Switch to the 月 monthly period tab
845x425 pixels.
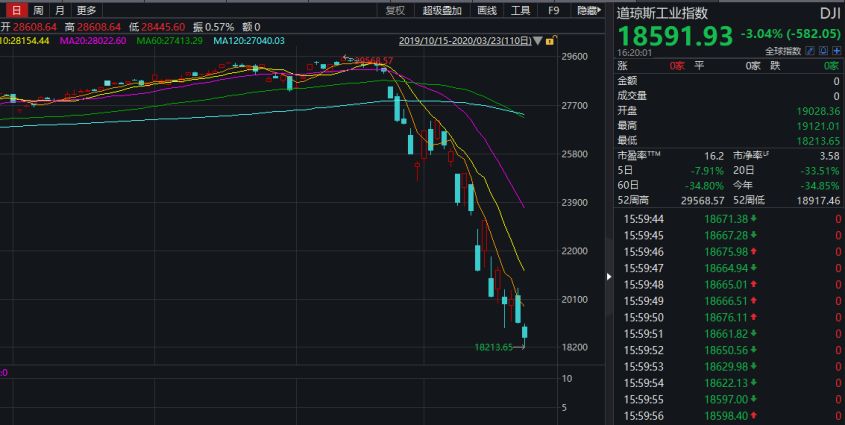[x=60, y=10]
